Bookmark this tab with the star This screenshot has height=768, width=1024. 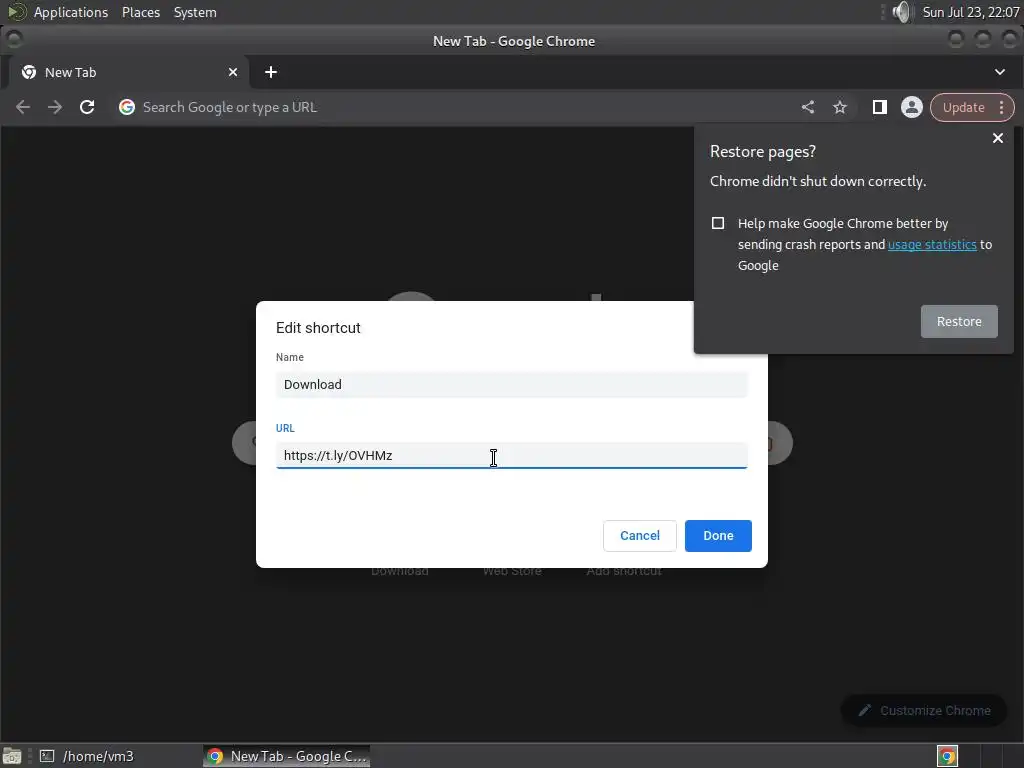click(x=840, y=107)
